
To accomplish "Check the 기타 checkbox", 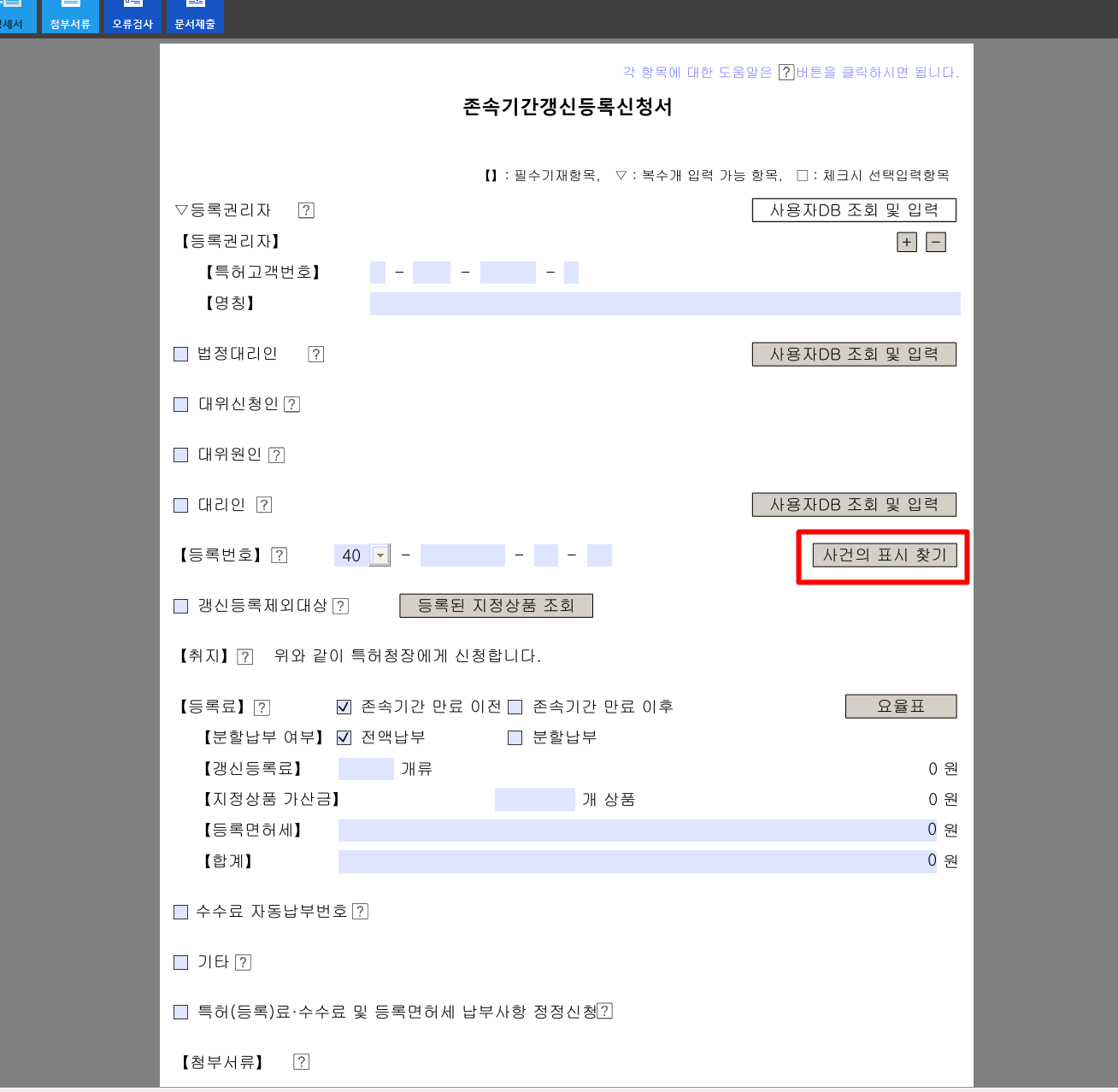I will coord(181,962).
